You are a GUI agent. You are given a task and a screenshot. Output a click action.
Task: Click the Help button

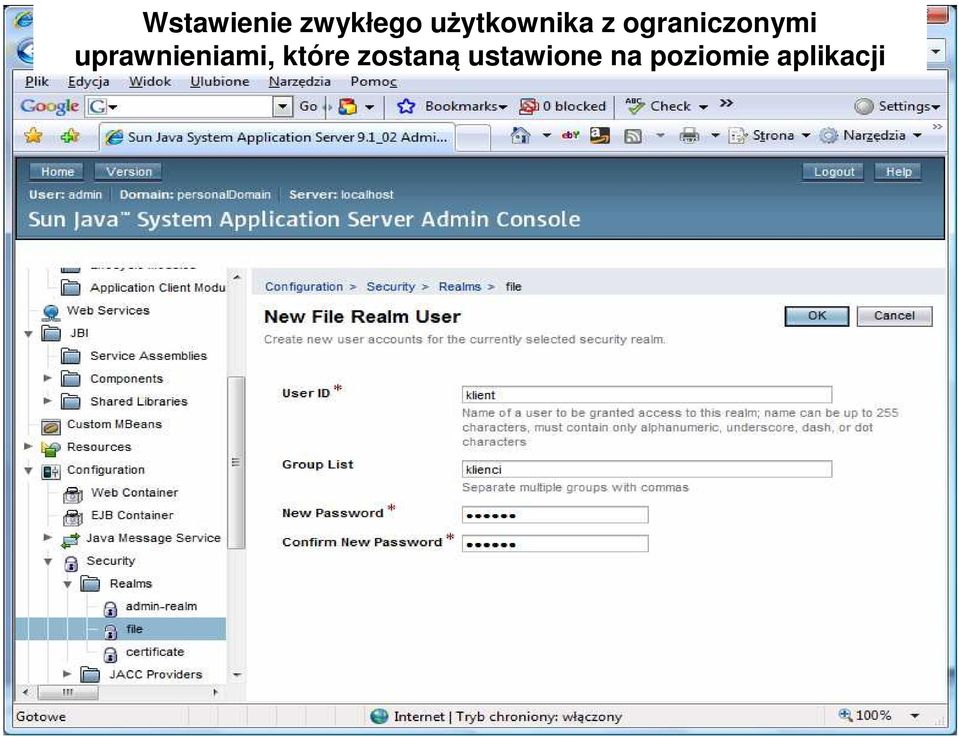[898, 172]
